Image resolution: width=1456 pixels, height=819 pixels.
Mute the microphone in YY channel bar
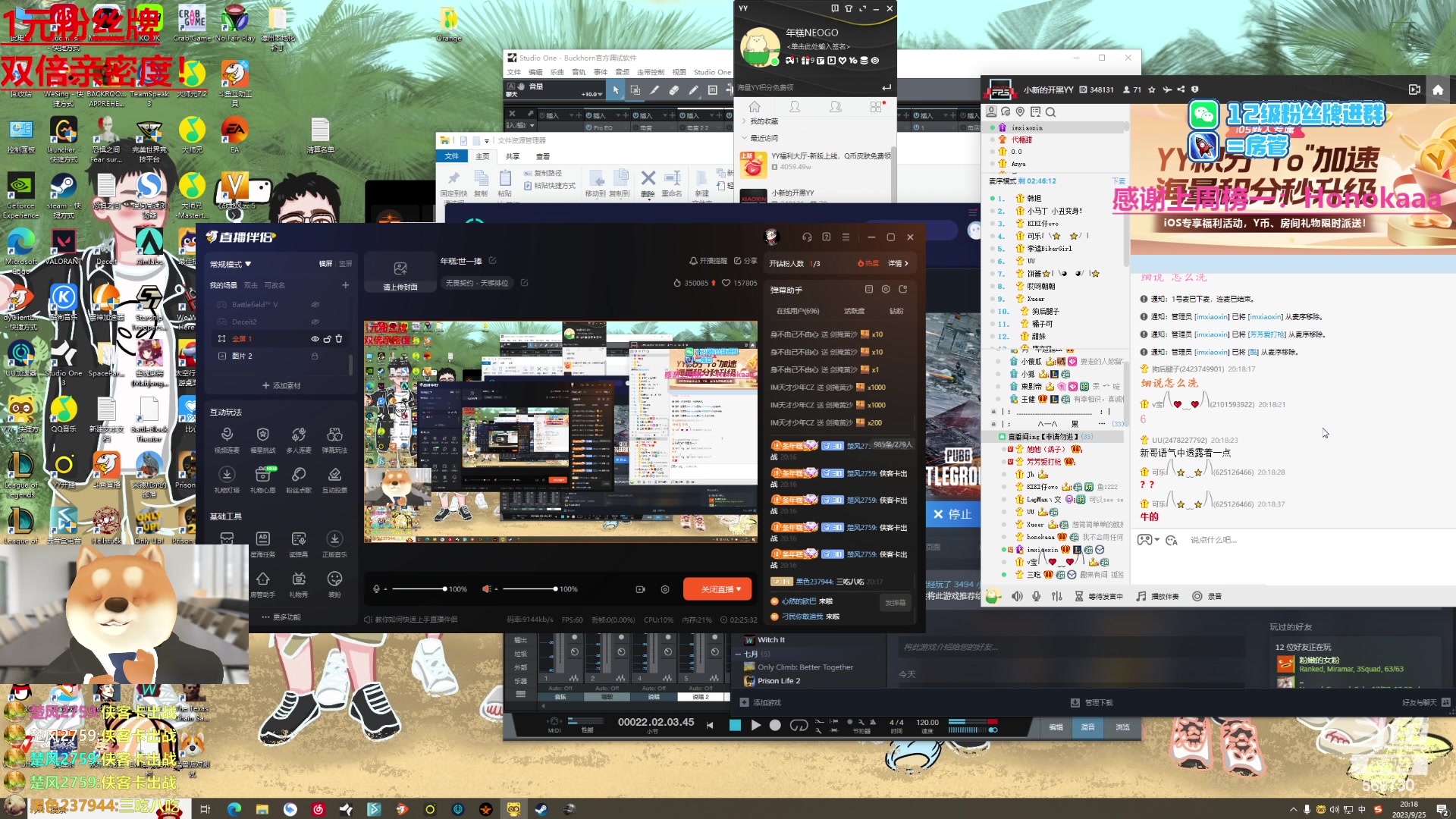tap(1036, 597)
